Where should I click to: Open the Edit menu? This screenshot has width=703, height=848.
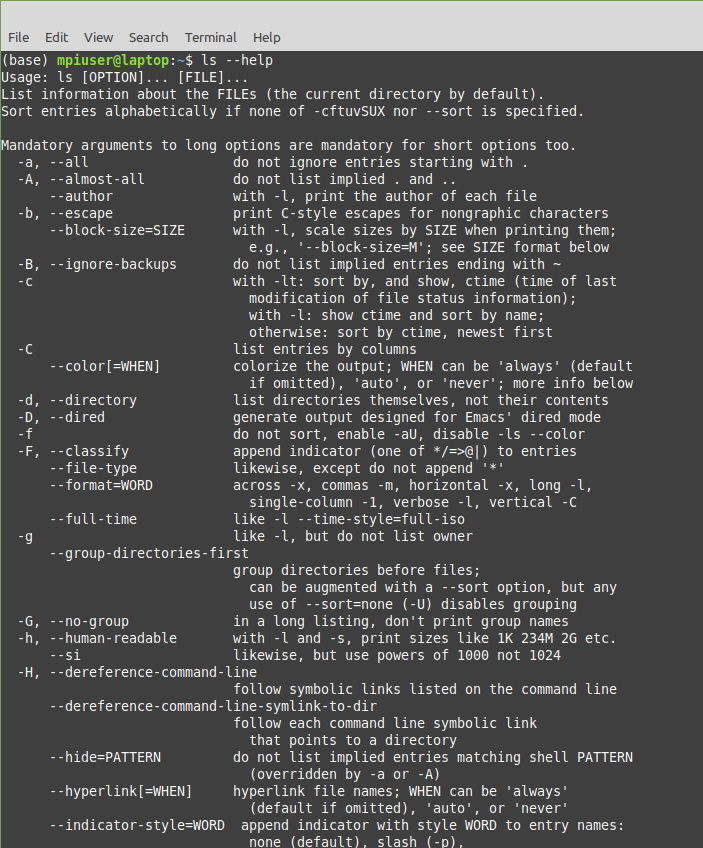point(57,37)
